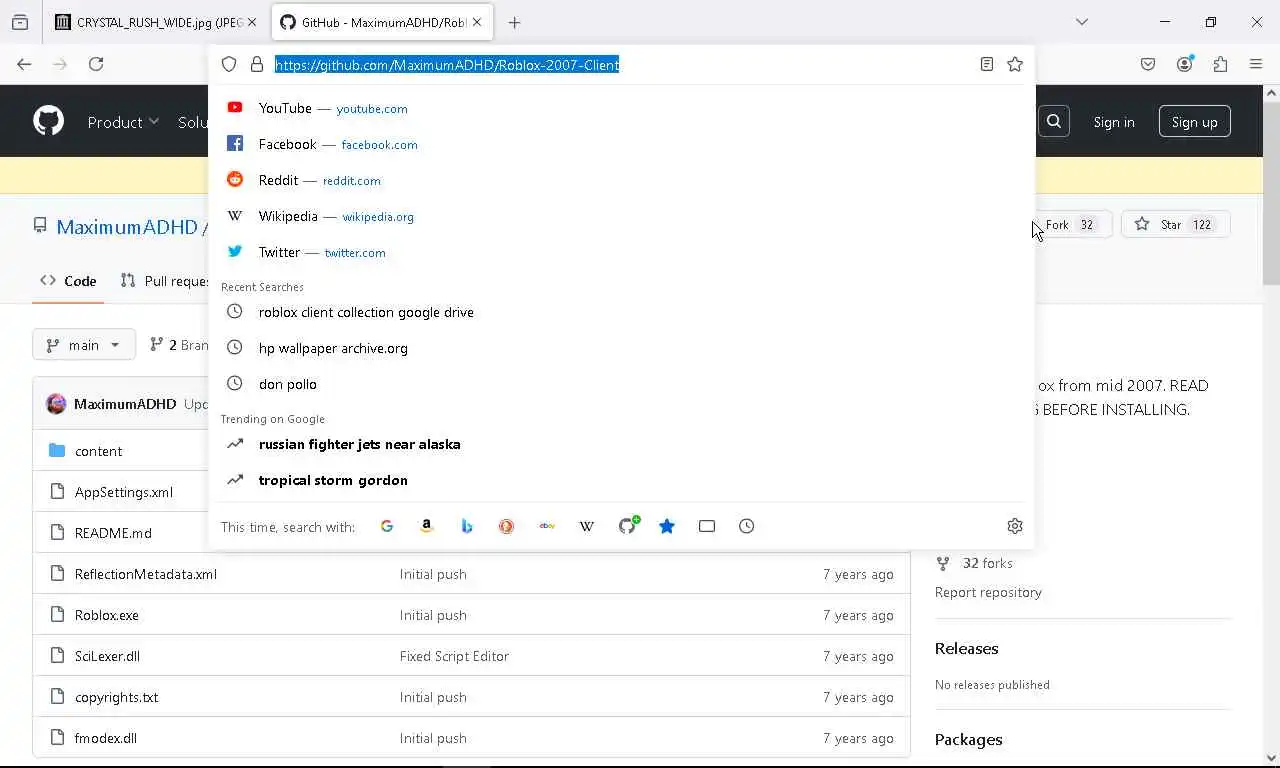1280x768 pixels.
Task: Choose Reddit suggestion in dropdown
Action: point(621,180)
